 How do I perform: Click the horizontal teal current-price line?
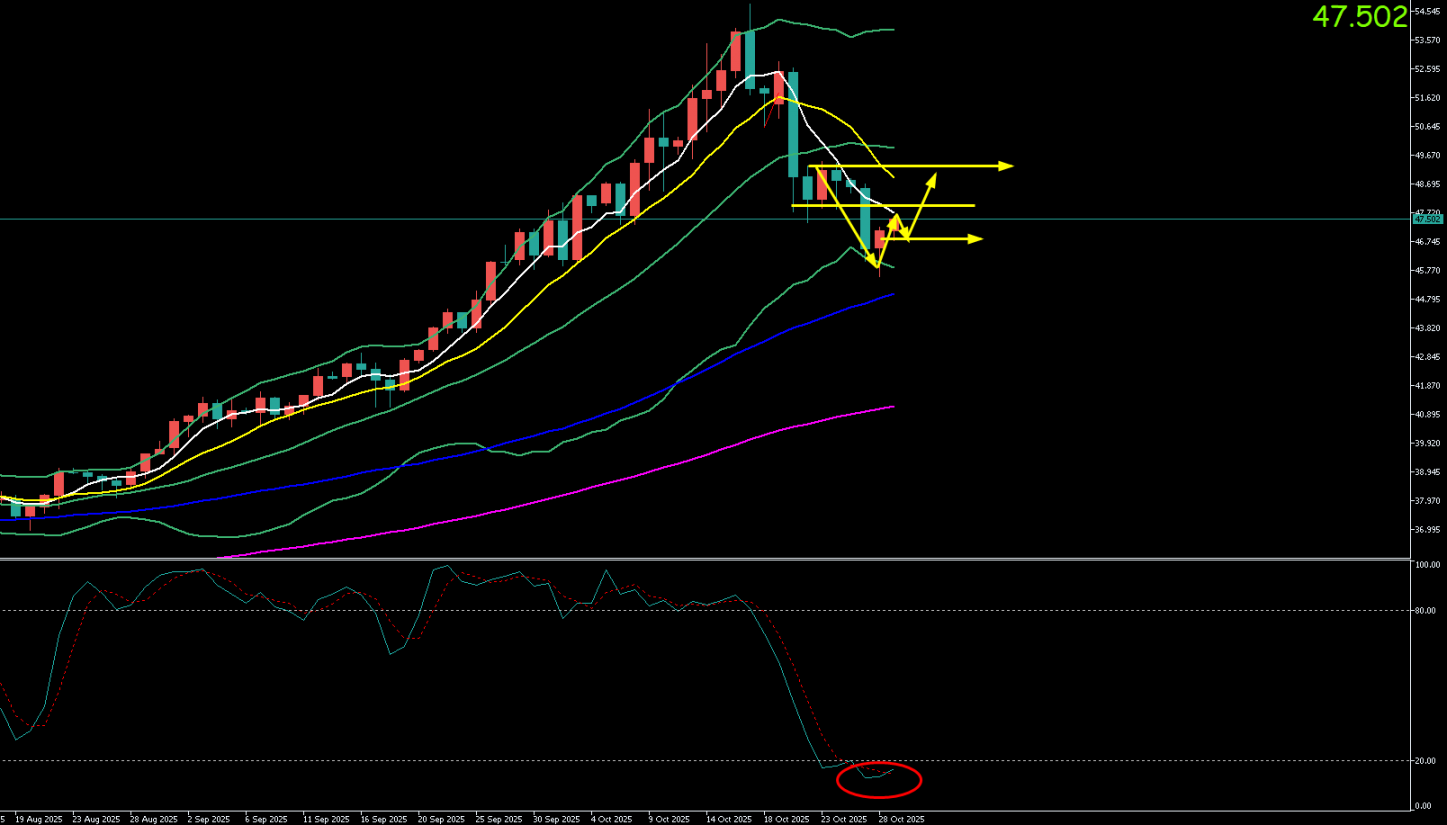point(300,219)
